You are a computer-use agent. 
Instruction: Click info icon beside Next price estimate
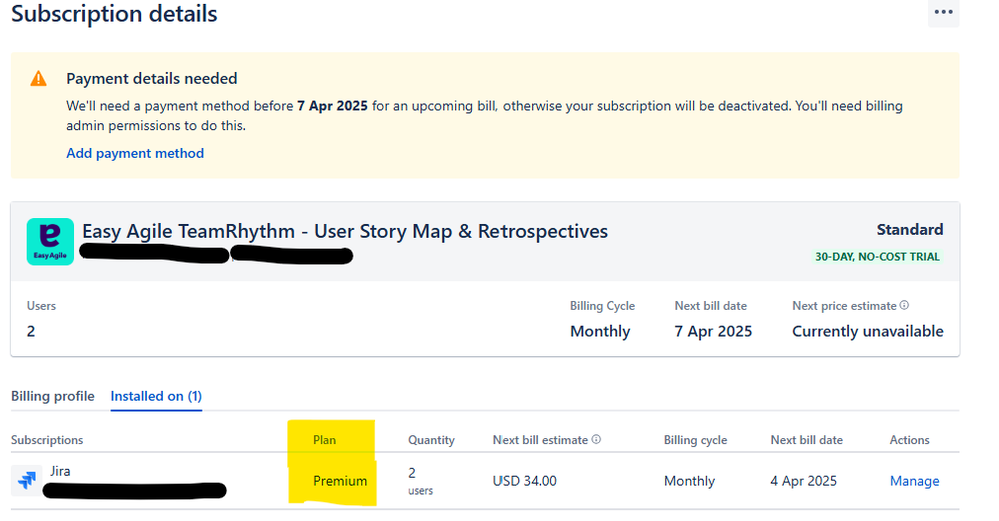(904, 305)
